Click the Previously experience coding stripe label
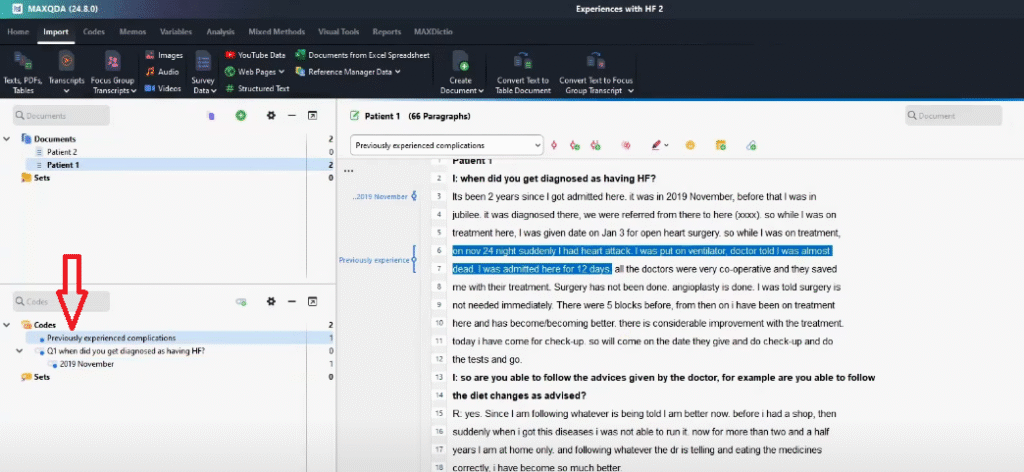The height and width of the screenshot is (472, 1024). [x=374, y=260]
